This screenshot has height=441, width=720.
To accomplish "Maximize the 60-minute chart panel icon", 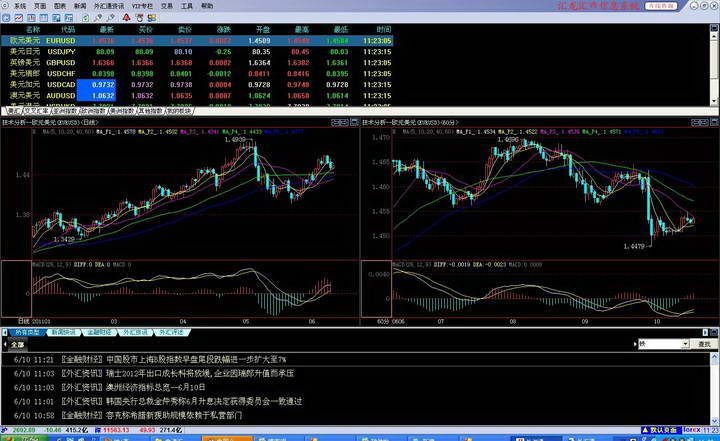I will [714, 122].
